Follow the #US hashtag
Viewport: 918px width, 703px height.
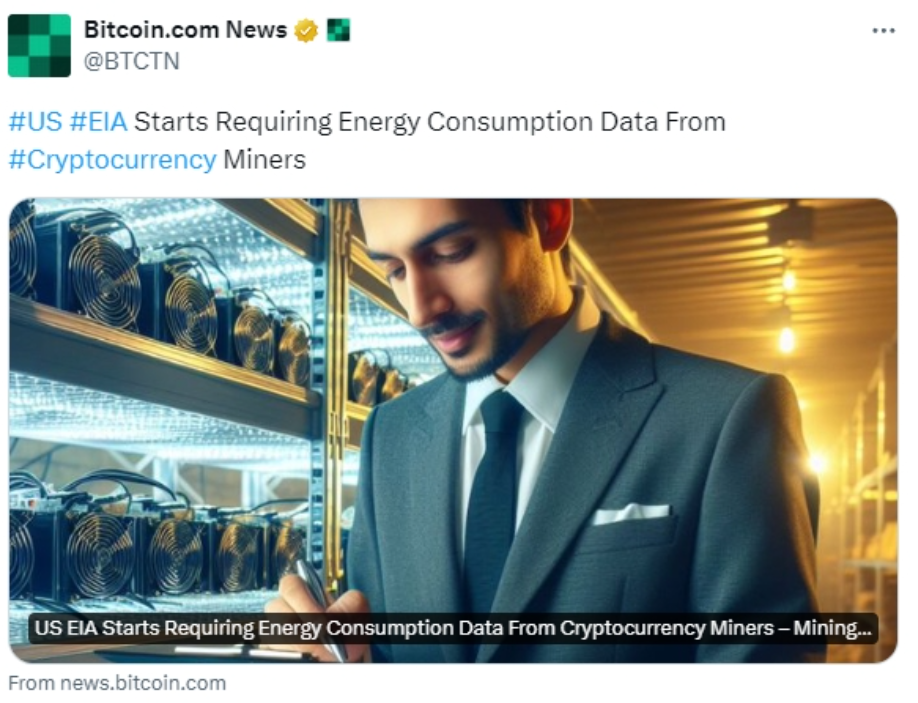coord(35,122)
